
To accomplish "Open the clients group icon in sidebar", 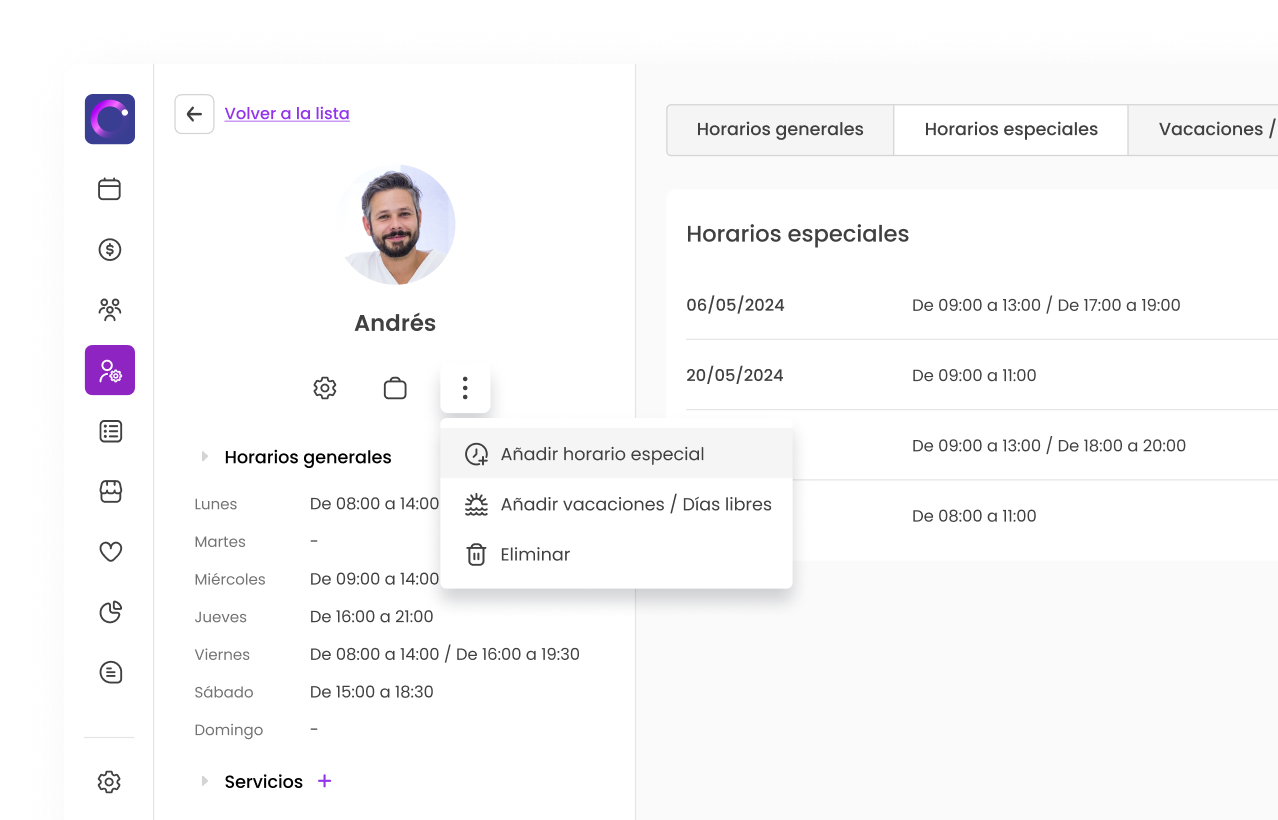I will [x=110, y=309].
